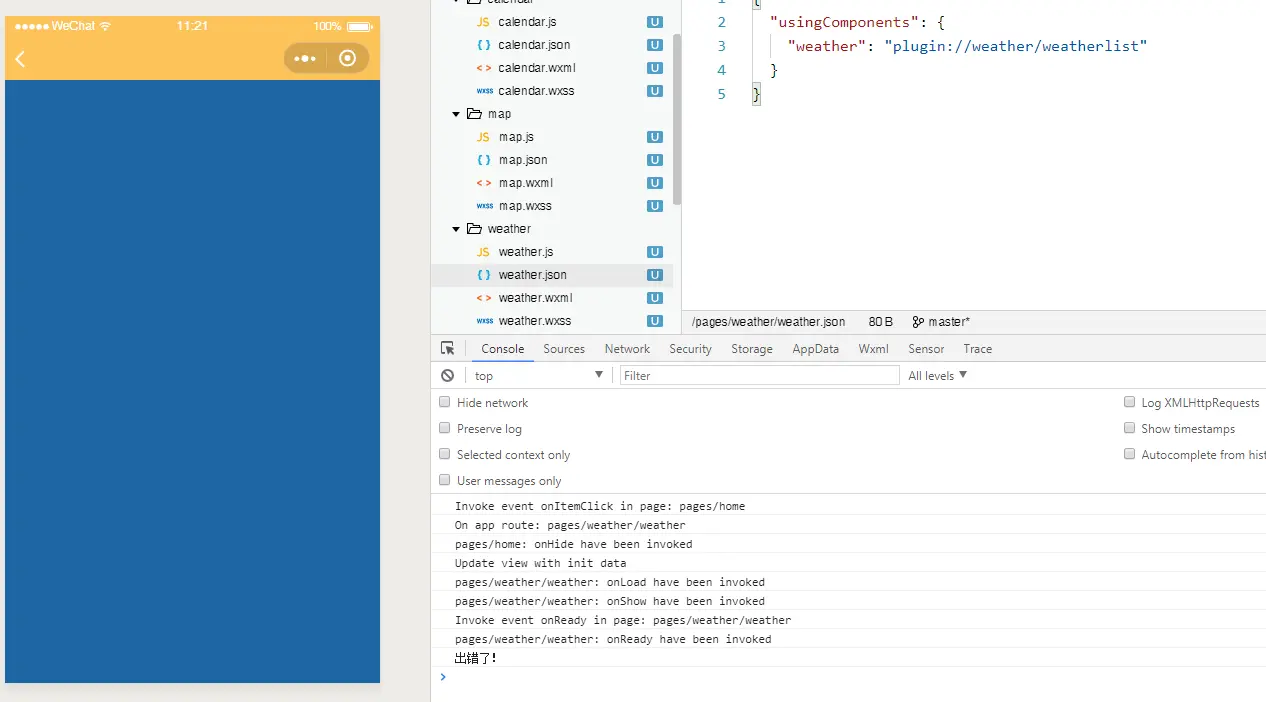The width and height of the screenshot is (1266, 702).
Task: Click the map folder icon
Action: (x=474, y=114)
